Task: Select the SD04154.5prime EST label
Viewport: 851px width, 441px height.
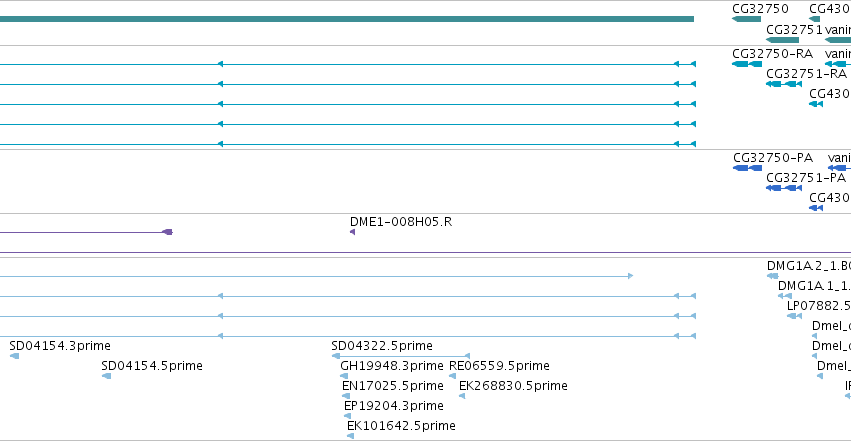Action: pyautogui.click(x=152, y=366)
